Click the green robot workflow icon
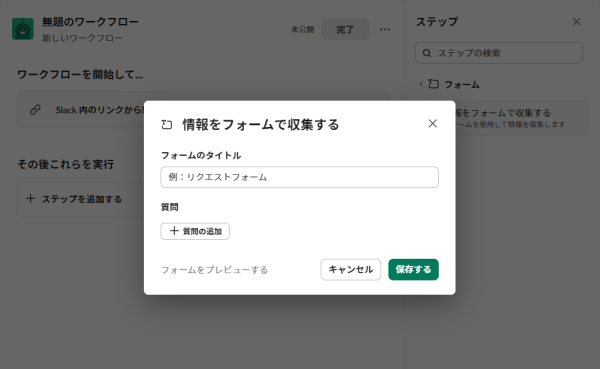Viewport: 600px width, 369px height. 23,29
